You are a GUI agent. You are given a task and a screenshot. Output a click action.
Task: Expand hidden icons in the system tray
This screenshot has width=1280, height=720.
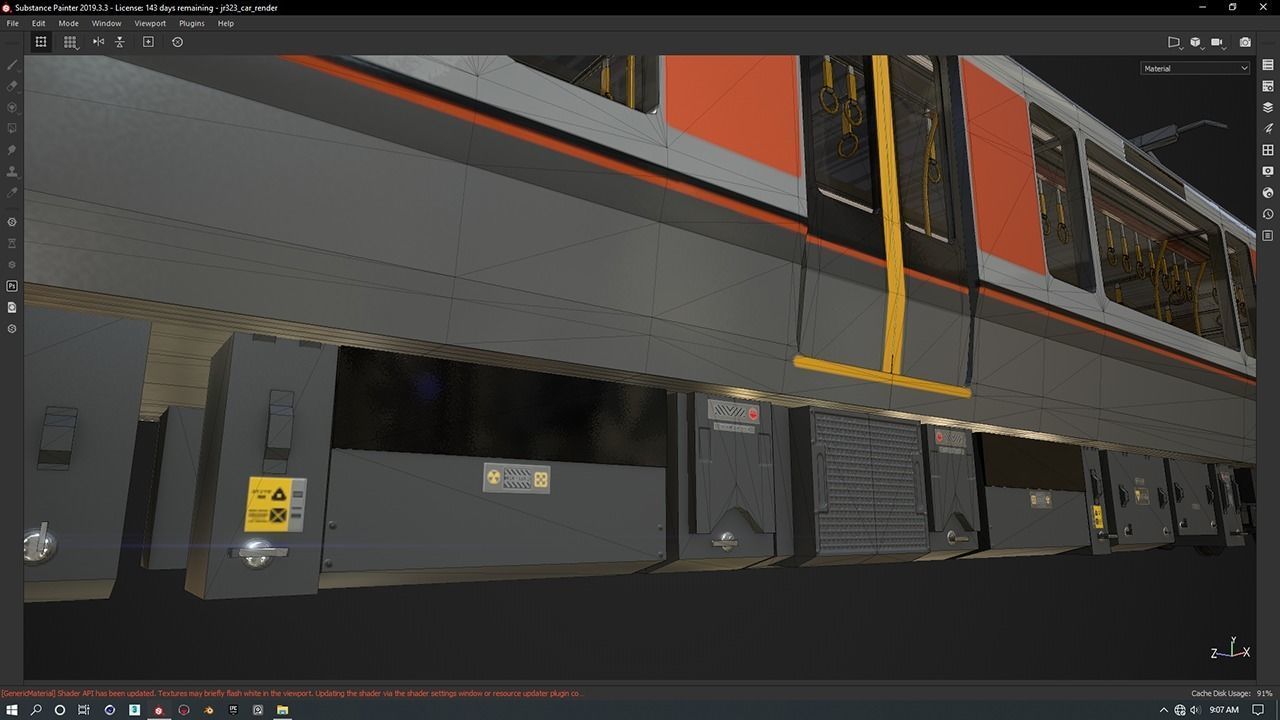[1164, 709]
